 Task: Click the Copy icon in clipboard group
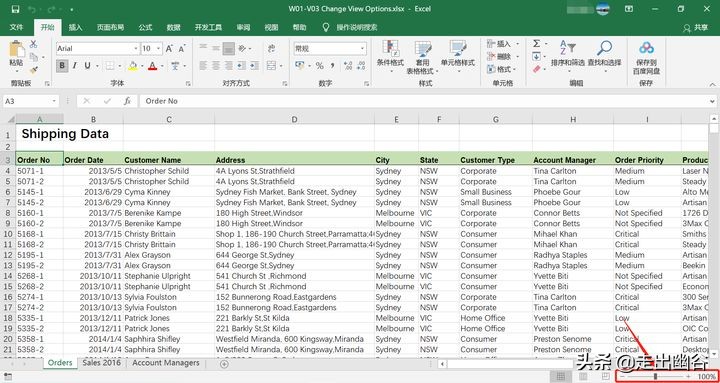(34, 57)
